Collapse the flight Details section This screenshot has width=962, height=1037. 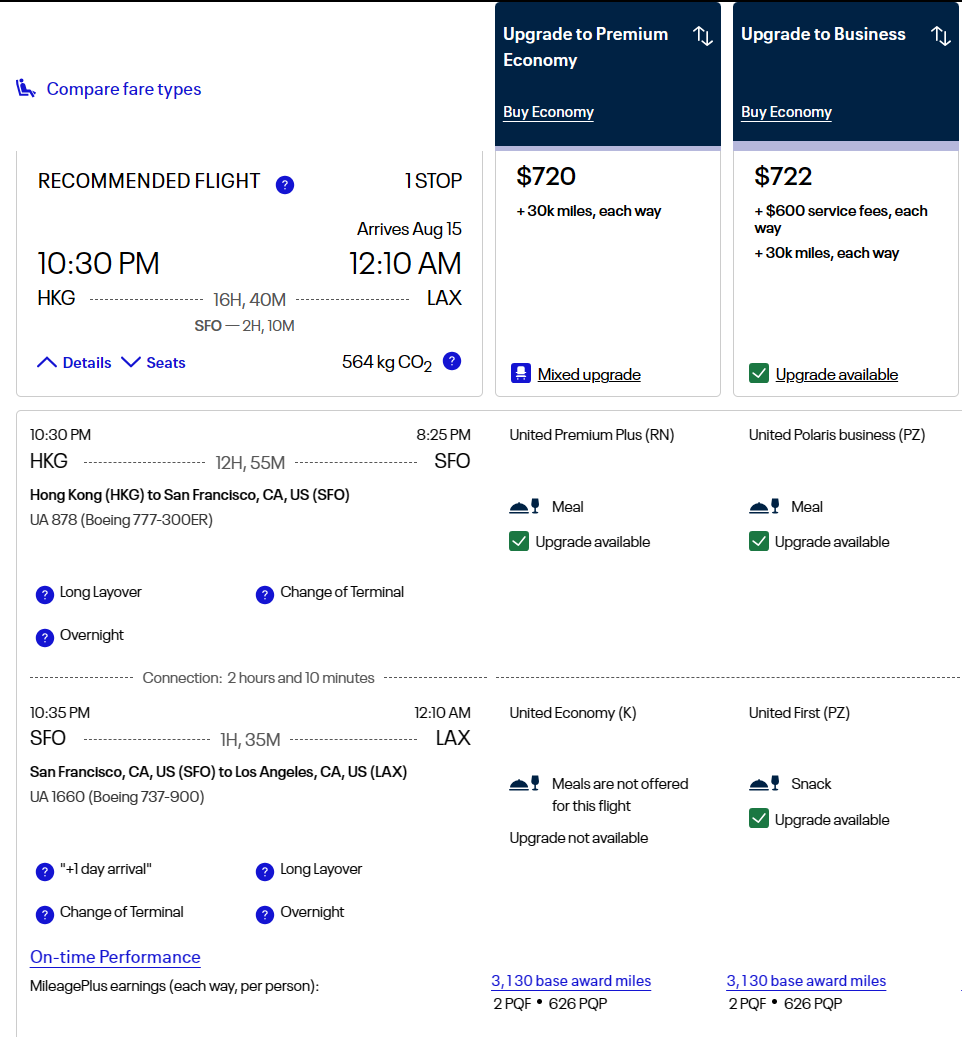(x=74, y=363)
